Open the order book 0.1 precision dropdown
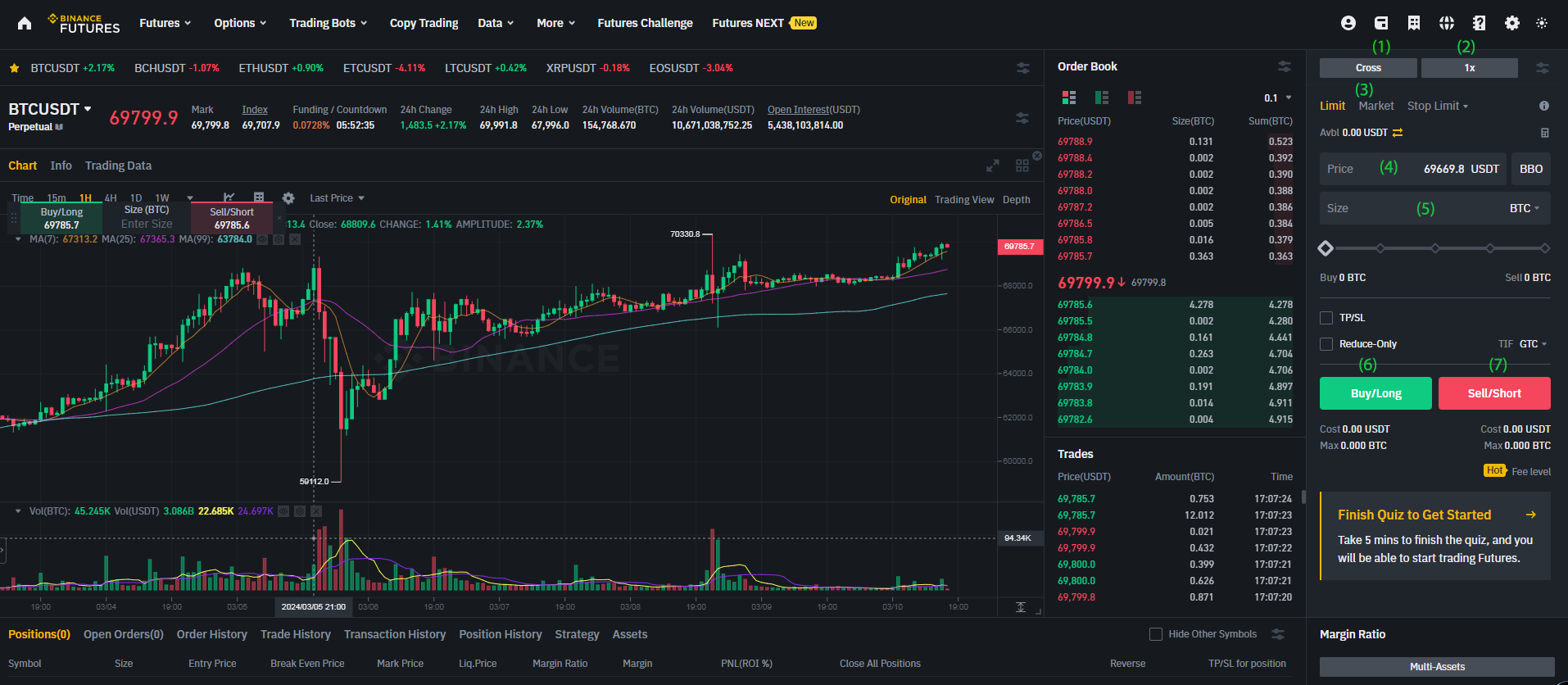 click(x=1278, y=98)
